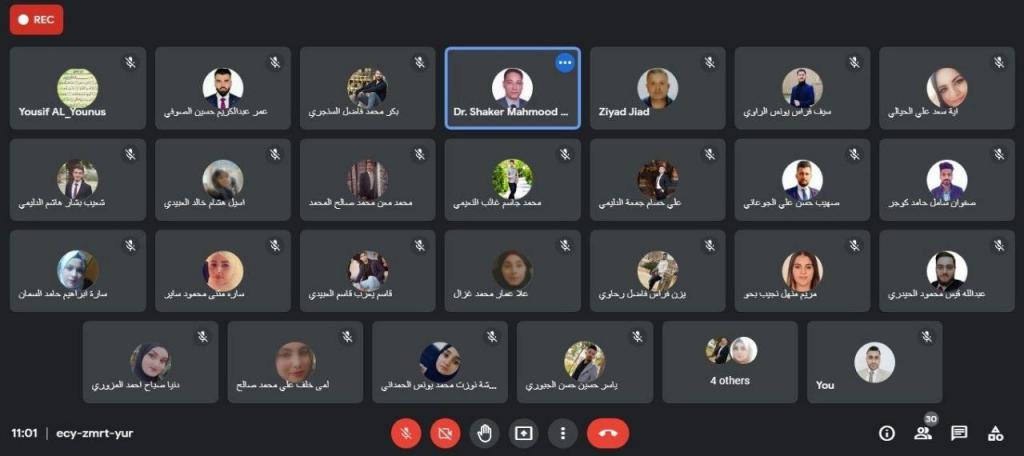
Task: Open the chat messages icon
Action: 959,433
